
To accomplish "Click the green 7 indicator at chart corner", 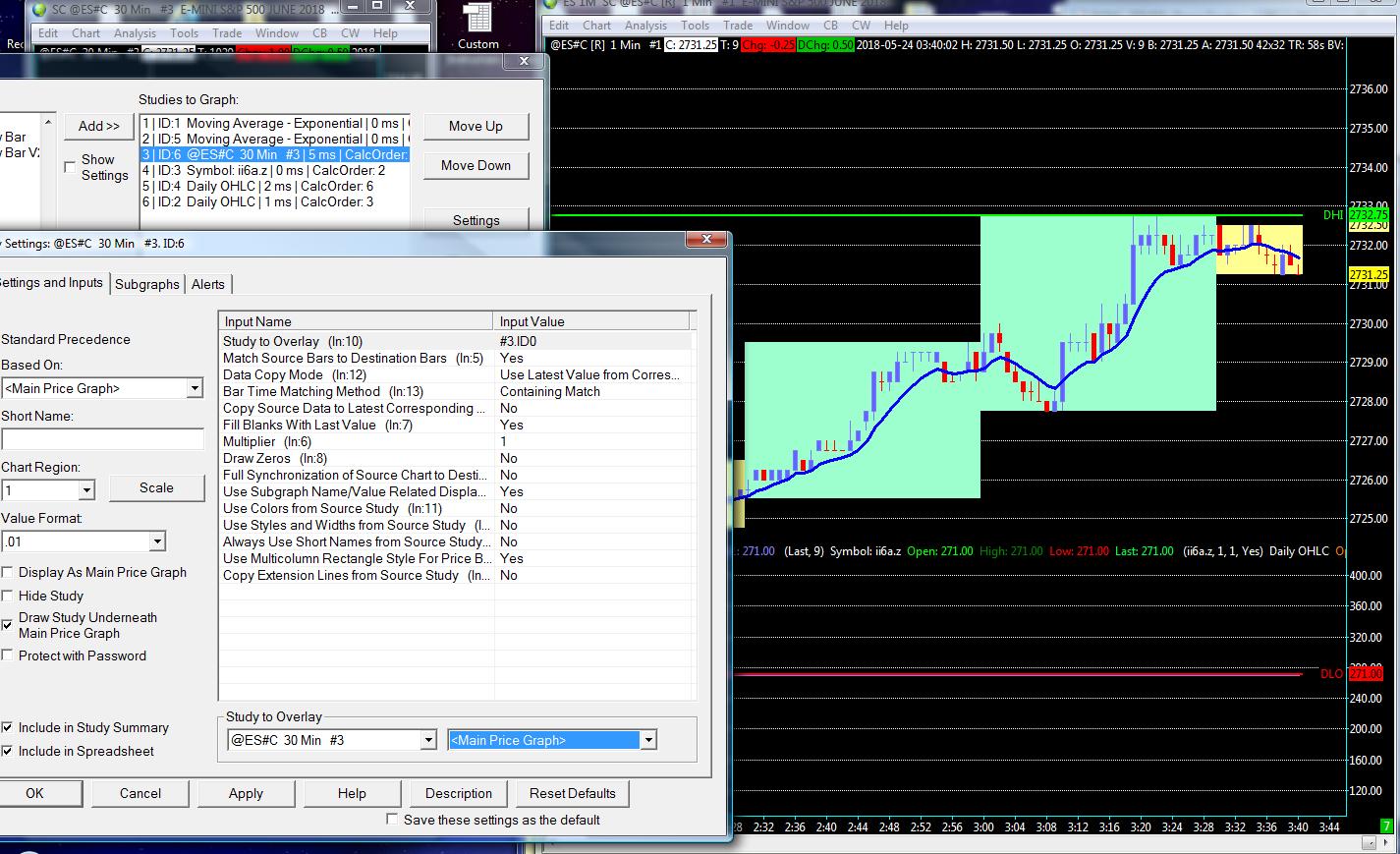I will 1387,826.
